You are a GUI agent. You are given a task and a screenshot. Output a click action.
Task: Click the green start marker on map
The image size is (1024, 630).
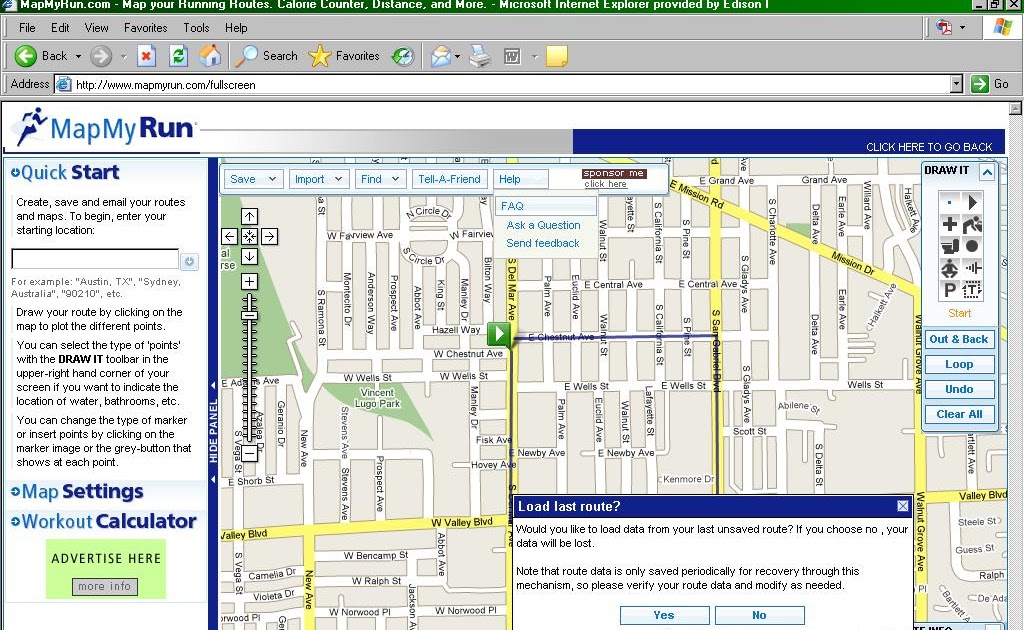point(499,334)
